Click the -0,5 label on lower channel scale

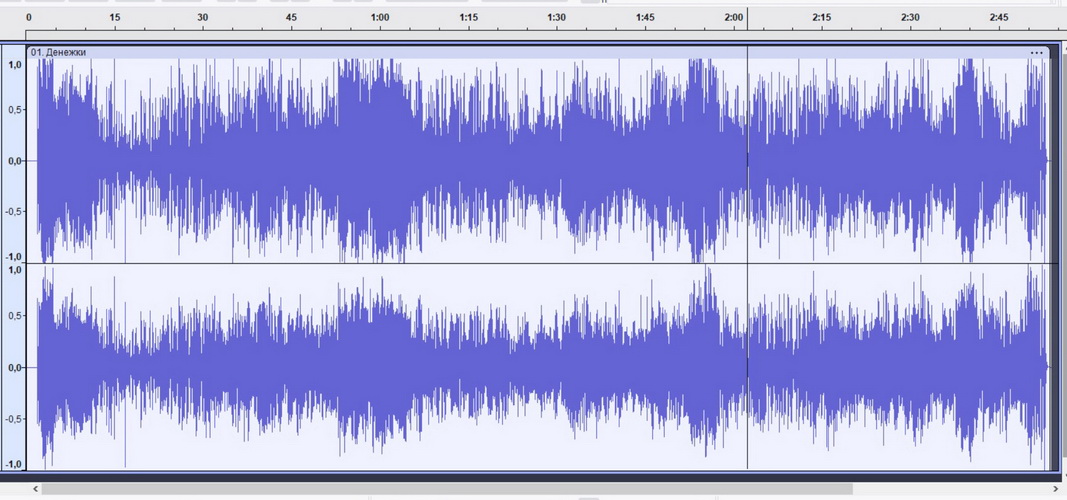point(14,418)
